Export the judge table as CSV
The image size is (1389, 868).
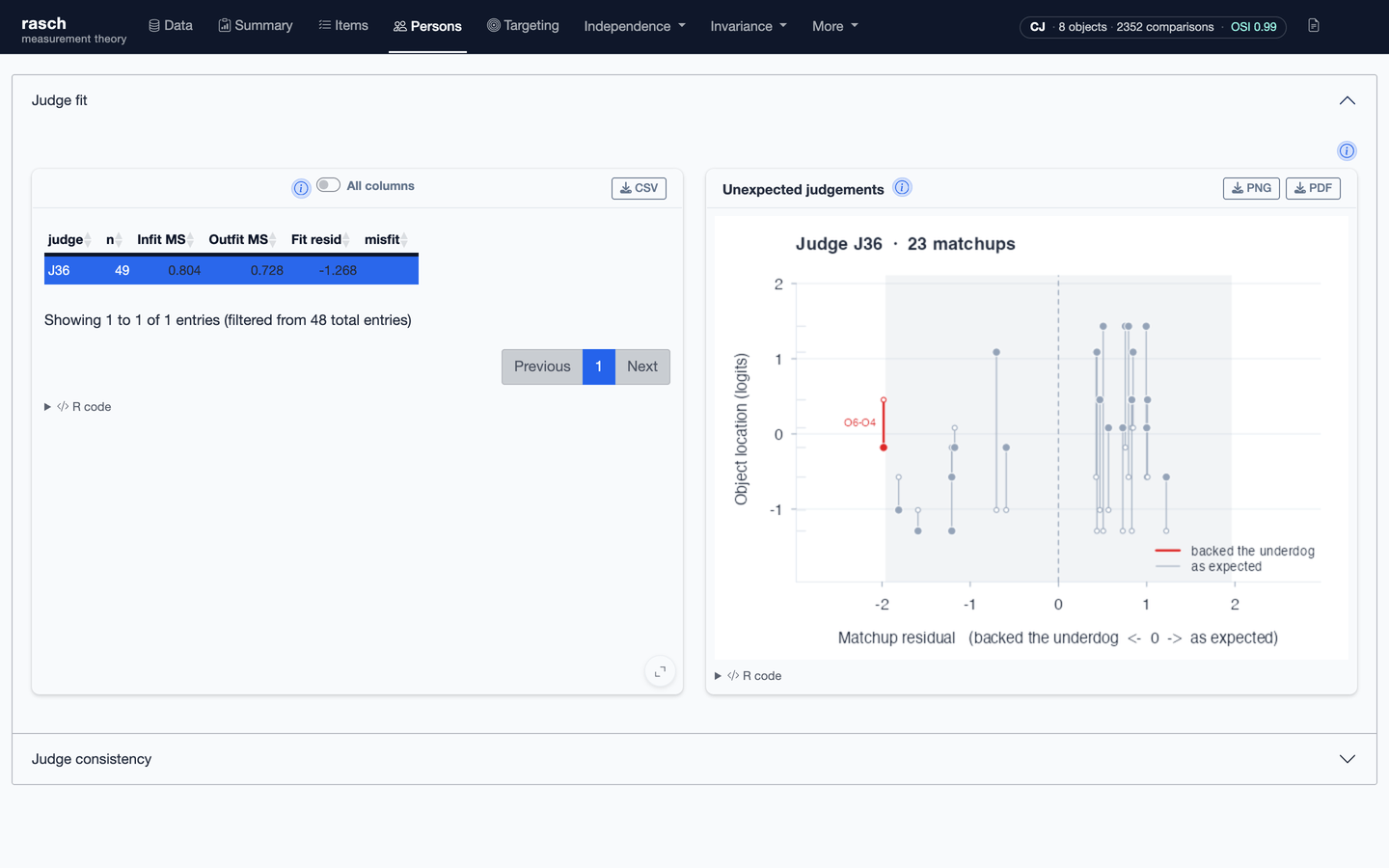point(639,188)
